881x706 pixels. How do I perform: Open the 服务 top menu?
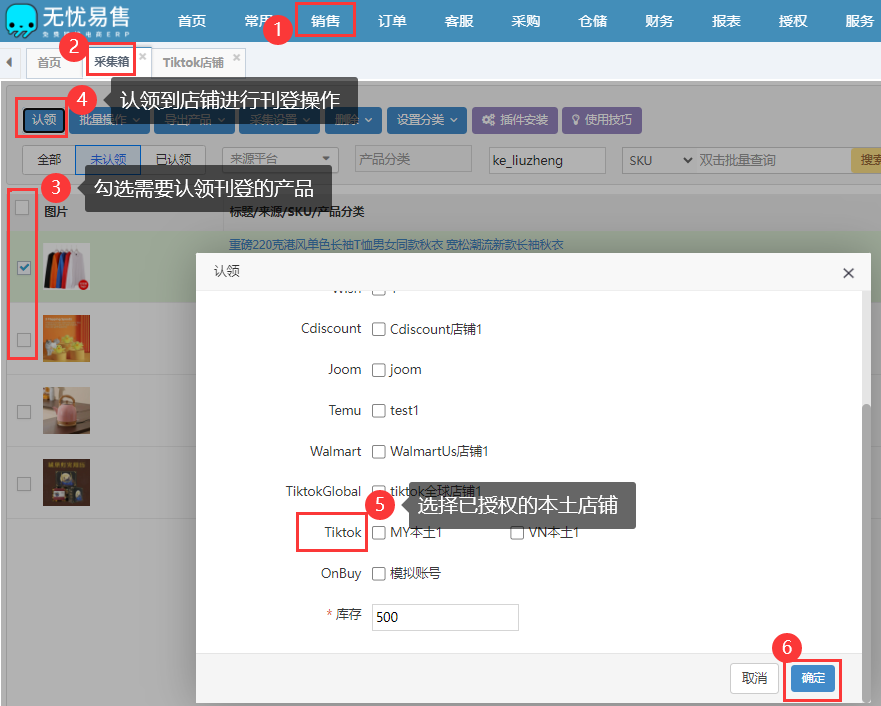coord(860,21)
